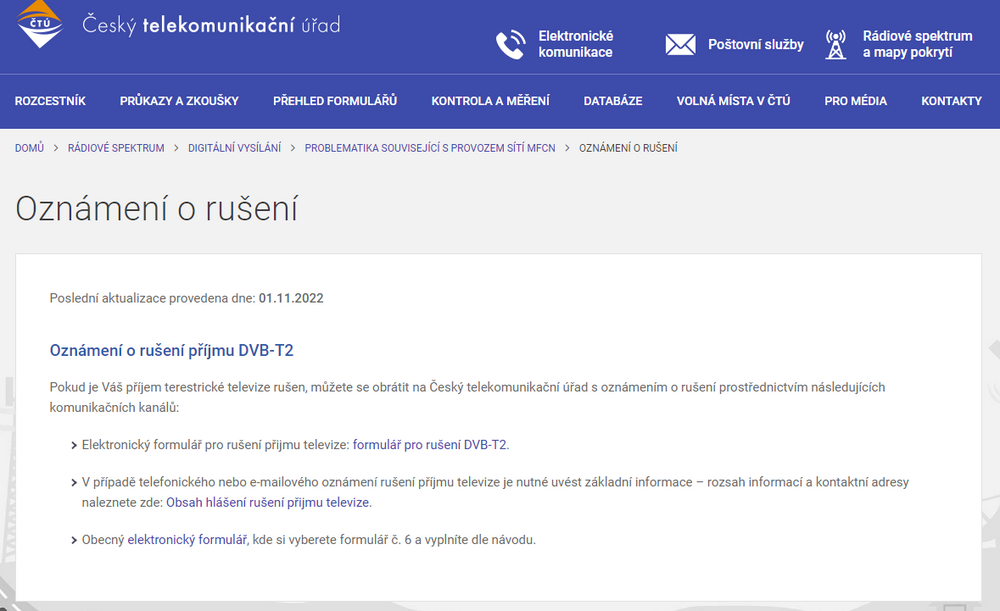
Task: Click the postal envelope icon
Action: point(680,44)
